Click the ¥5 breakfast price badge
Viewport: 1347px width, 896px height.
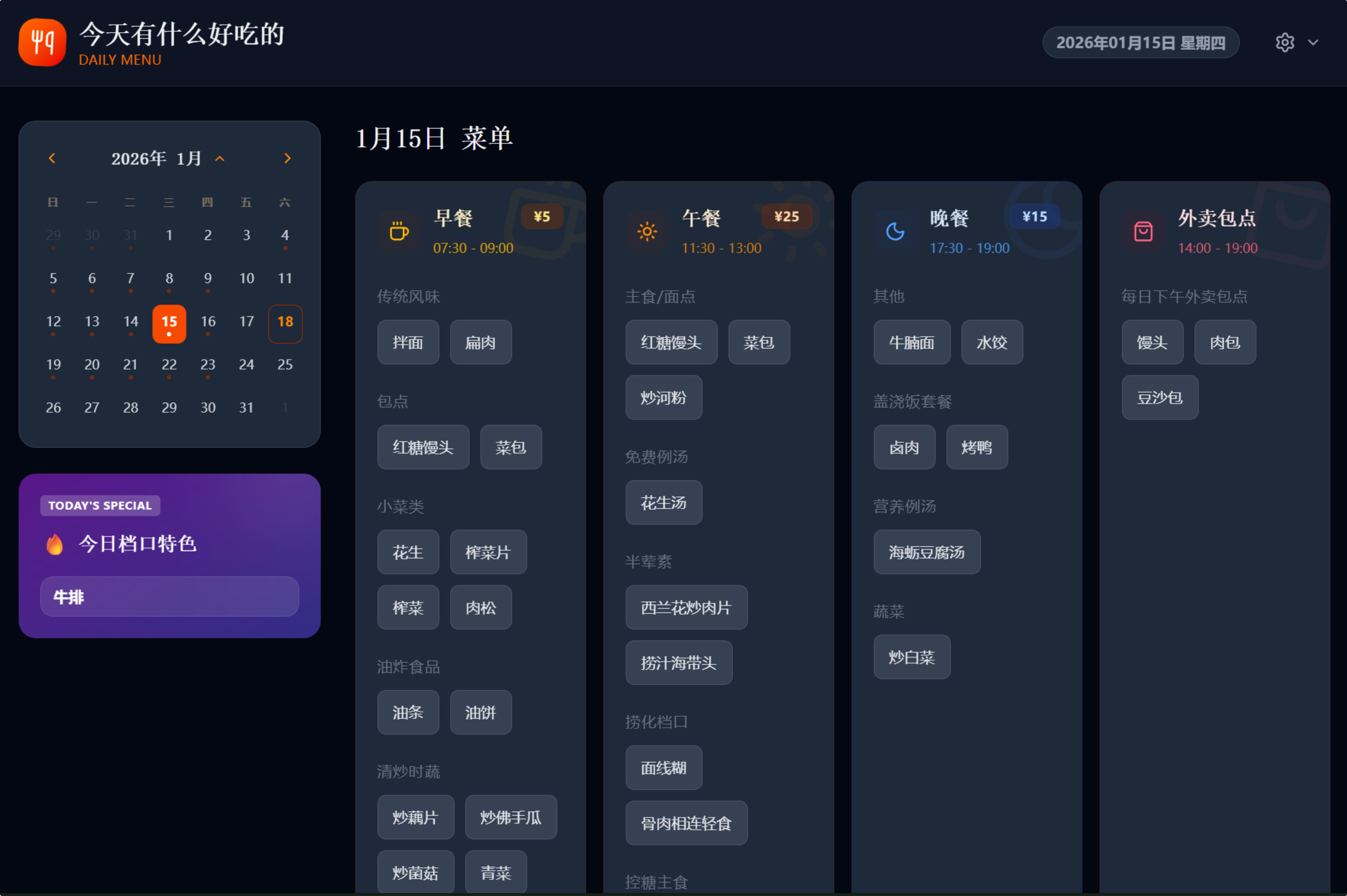542,217
